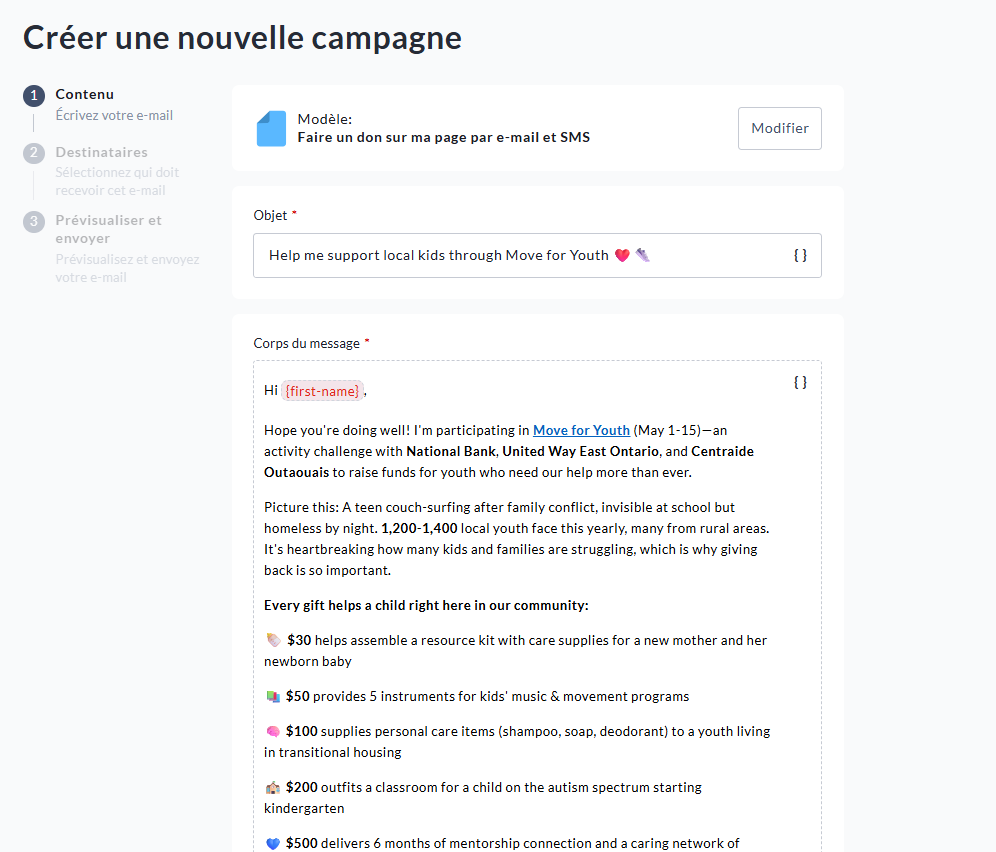Open the Move for Youth link
Image resolution: width=996 pixels, height=852 pixels.
[x=581, y=430]
